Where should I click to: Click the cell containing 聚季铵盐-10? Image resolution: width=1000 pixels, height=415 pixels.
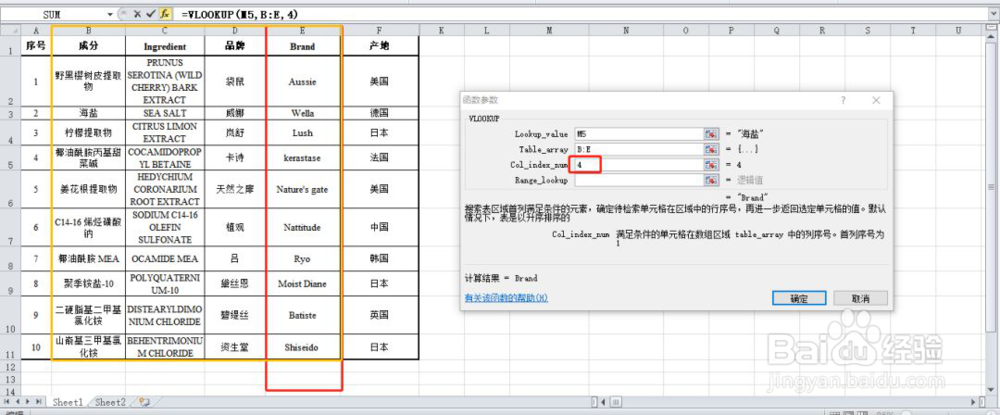click(x=88, y=284)
